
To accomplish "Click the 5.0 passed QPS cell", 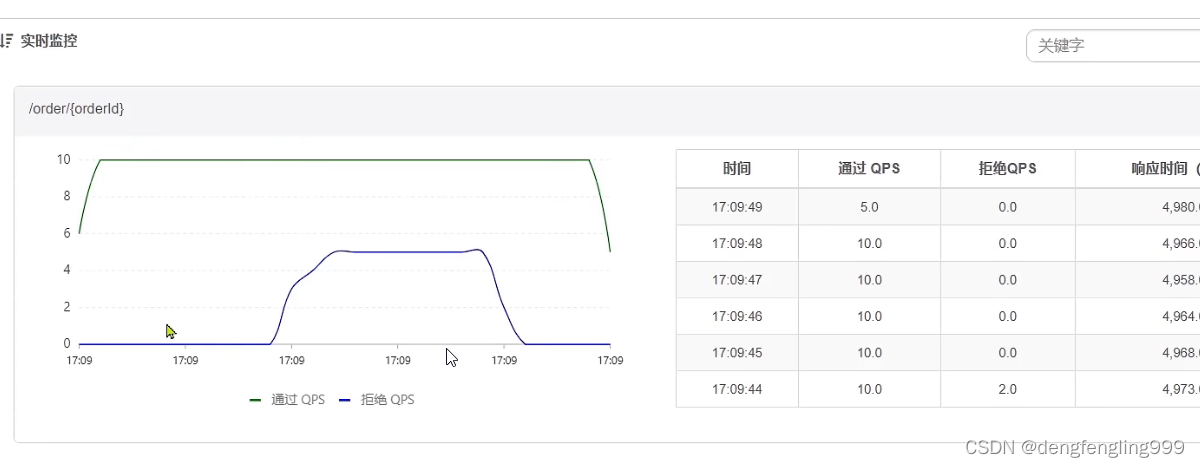I will 869,207.
